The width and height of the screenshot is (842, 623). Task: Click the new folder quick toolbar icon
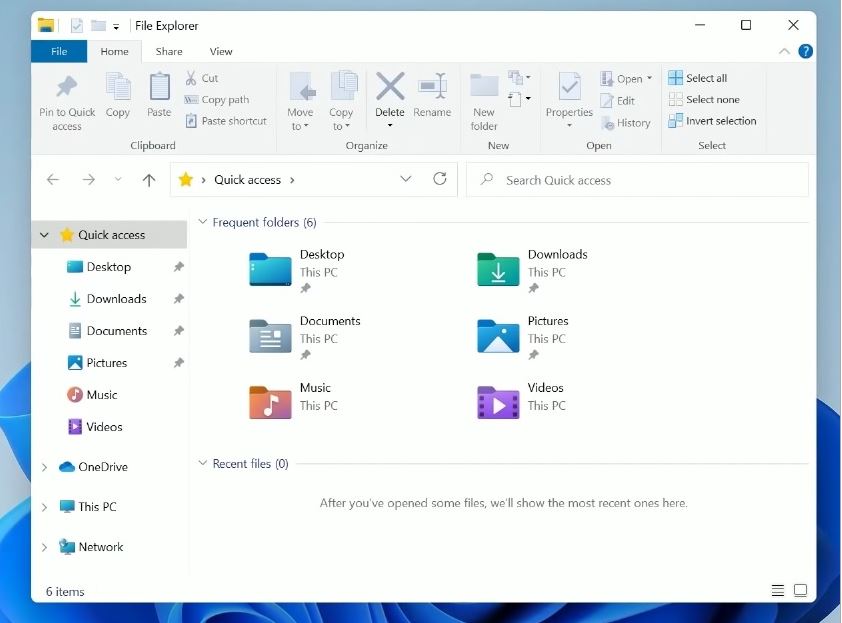(x=98, y=25)
